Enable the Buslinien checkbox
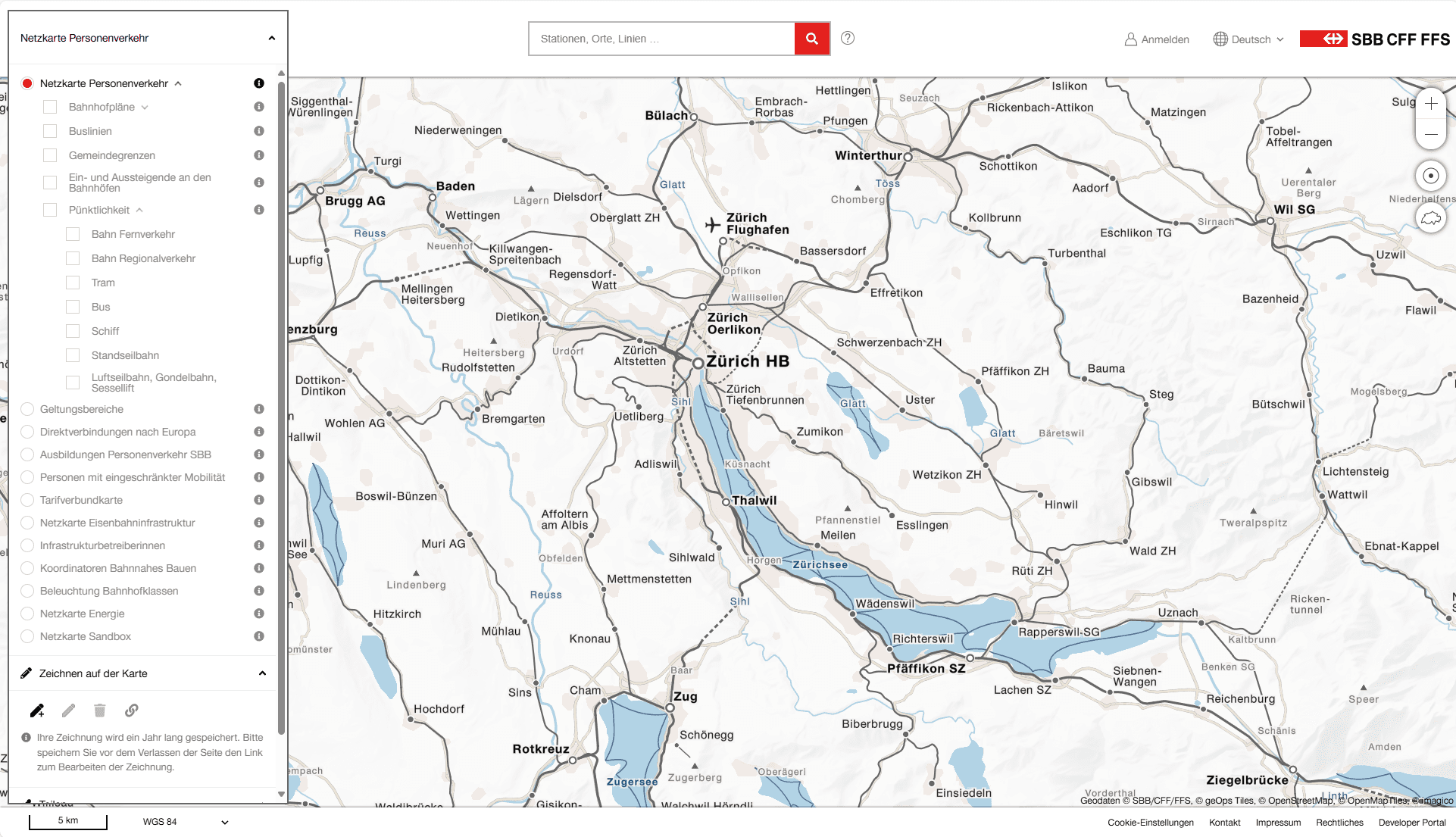This screenshot has width=1456, height=837. [x=50, y=131]
